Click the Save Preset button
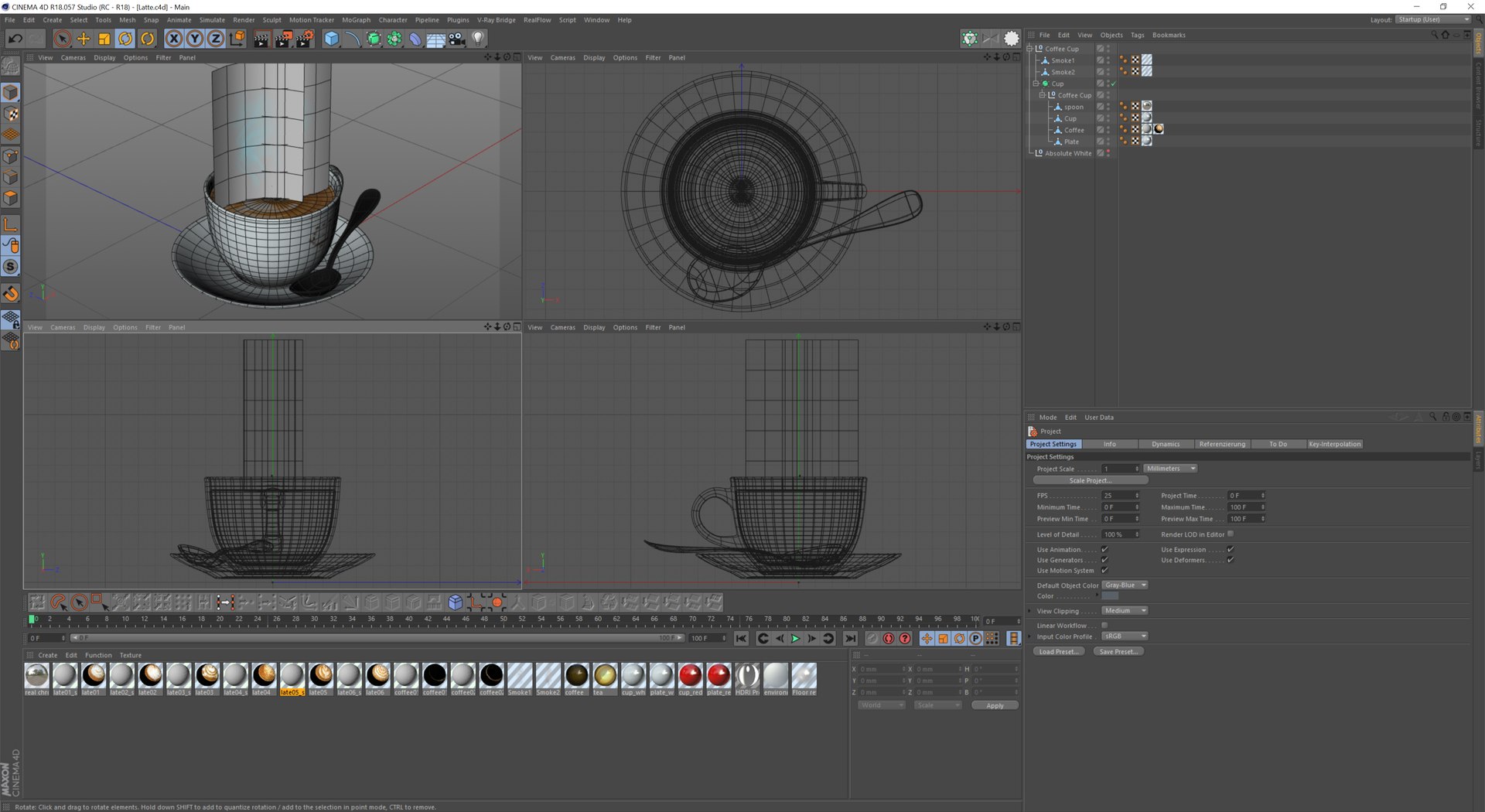 point(1118,652)
